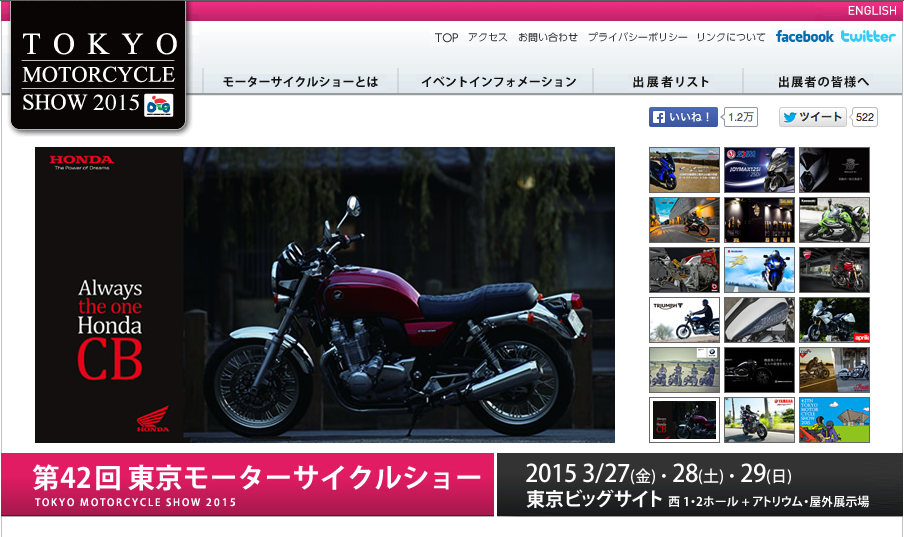
Task: Open the プライバシーポリシー link
Action: pos(638,37)
